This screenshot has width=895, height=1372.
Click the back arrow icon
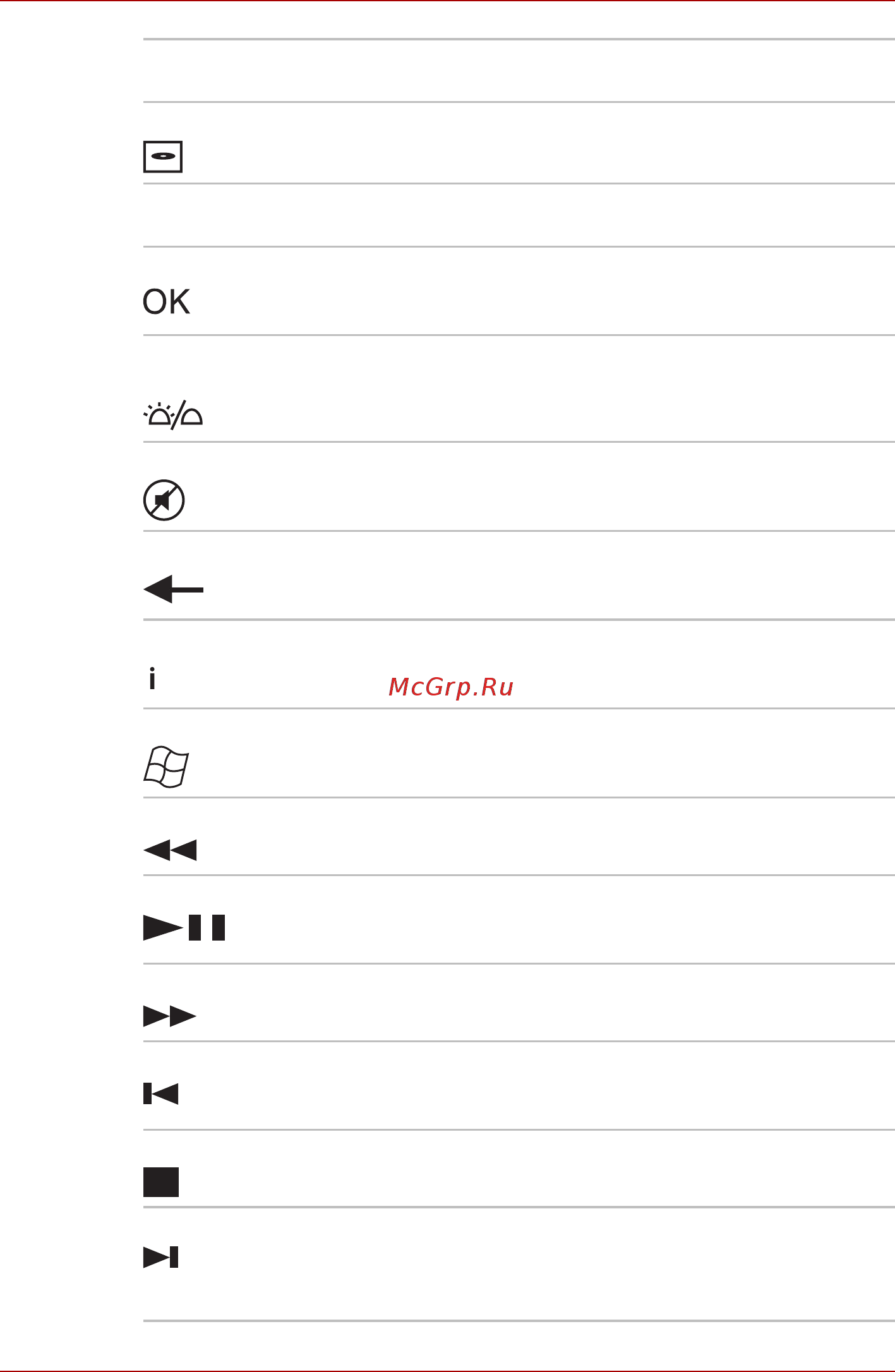click(x=173, y=589)
